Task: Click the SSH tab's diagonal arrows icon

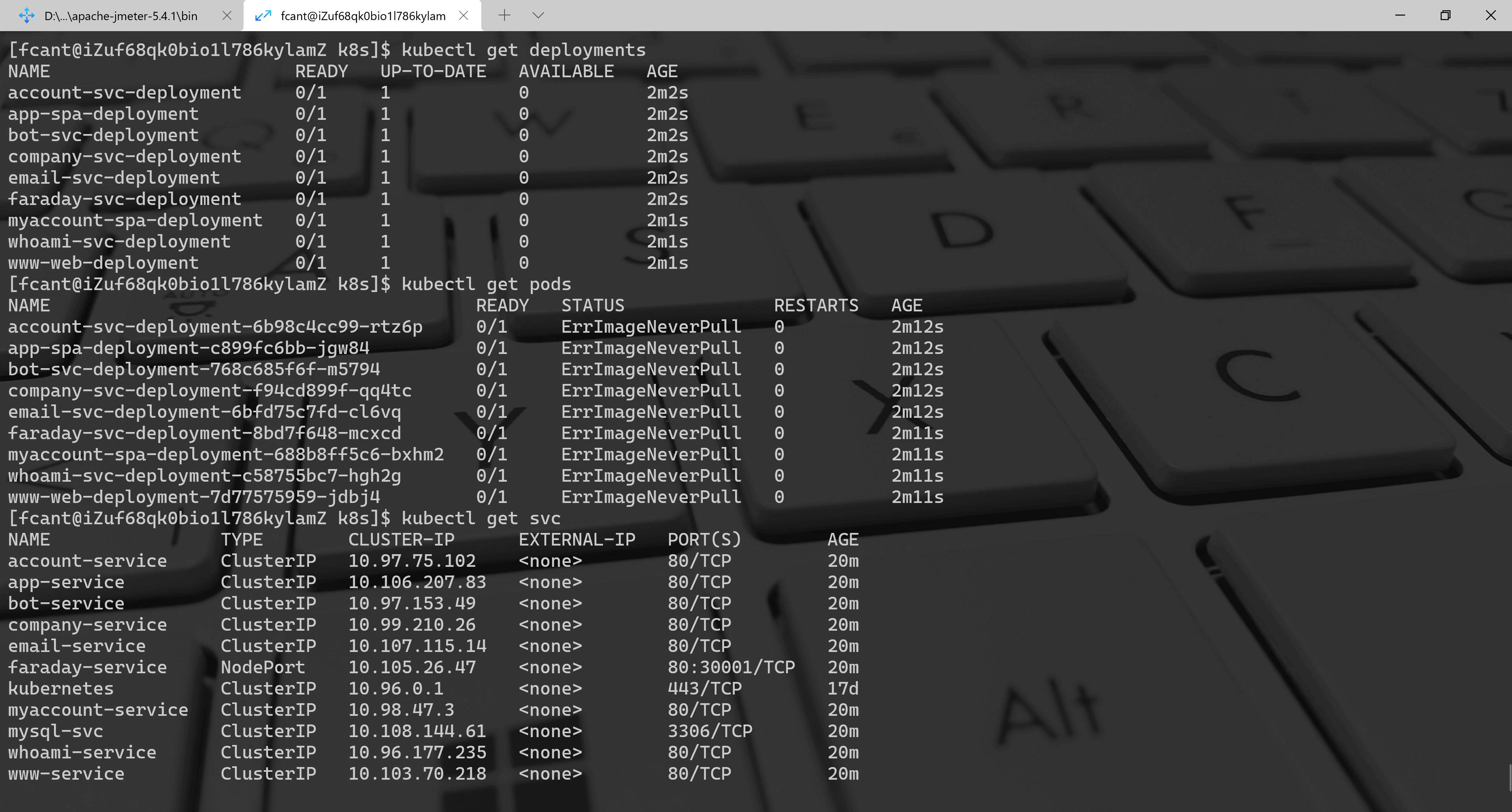Action: 263,16
